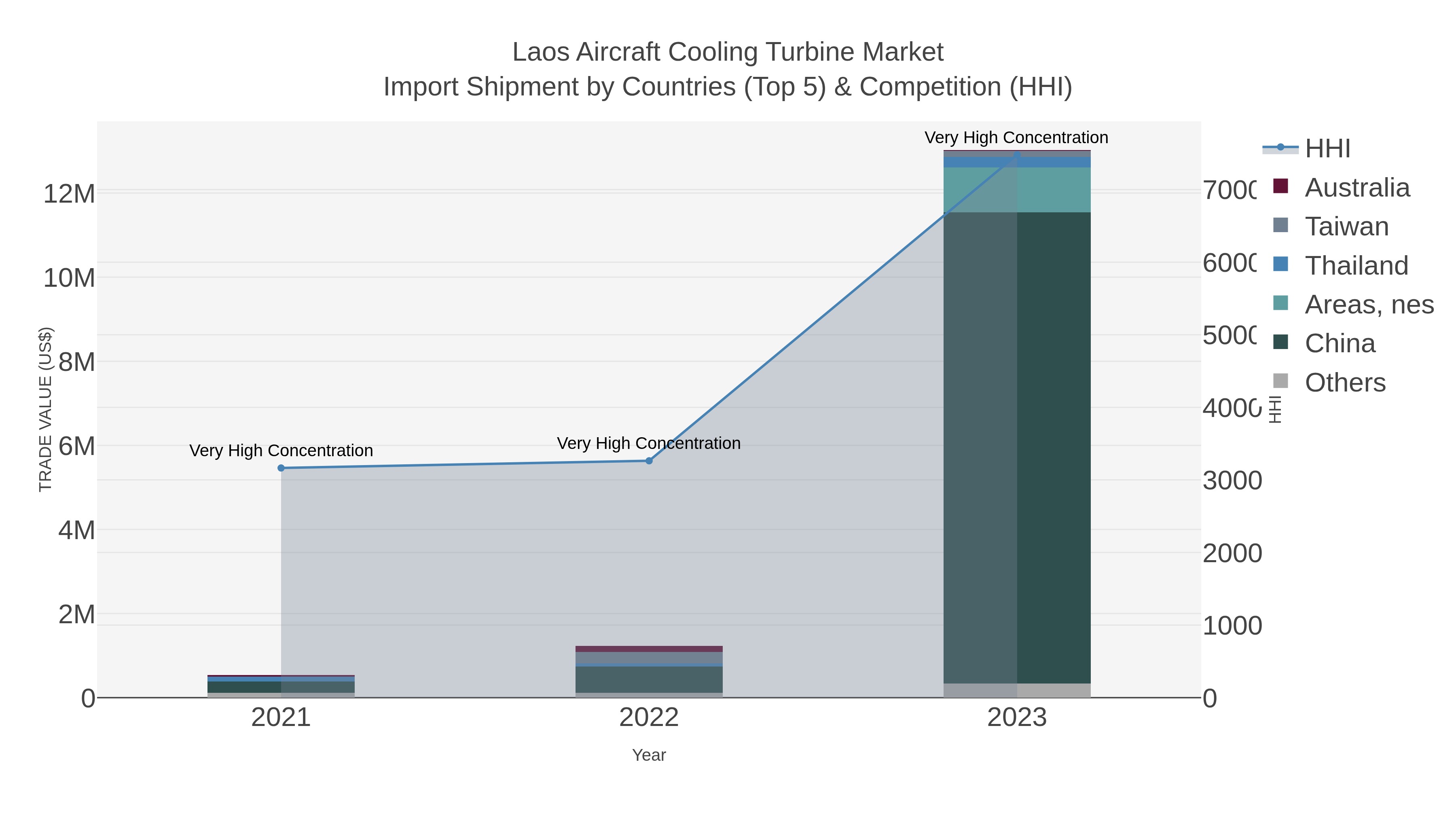Viewport: 1456px width, 819px height.
Task: Click the HHI data point for 2022
Action: [x=649, y=461]
